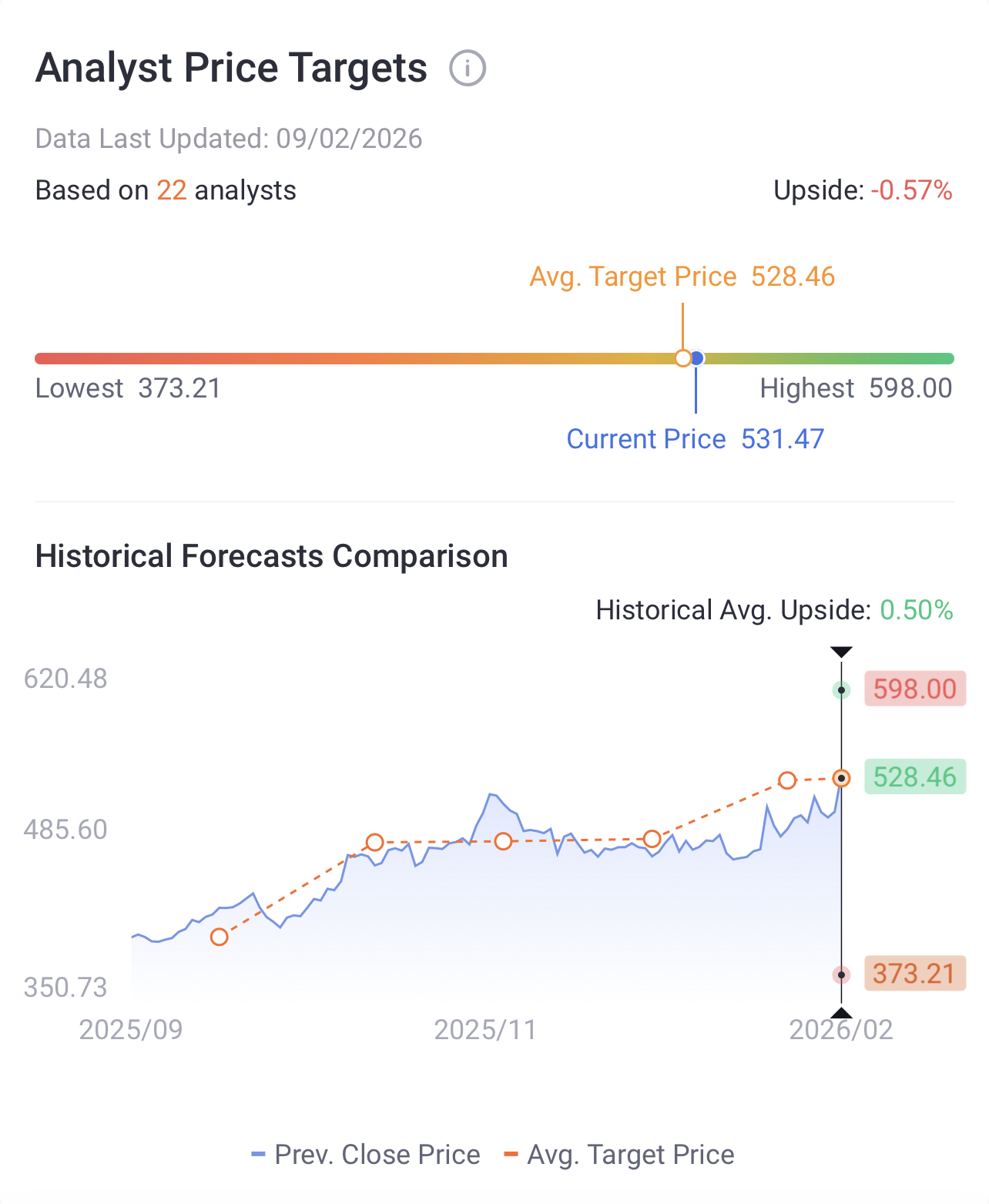Click the first orange forecast point on chart
989x1204 pixels.
click(x=220, y=937)
